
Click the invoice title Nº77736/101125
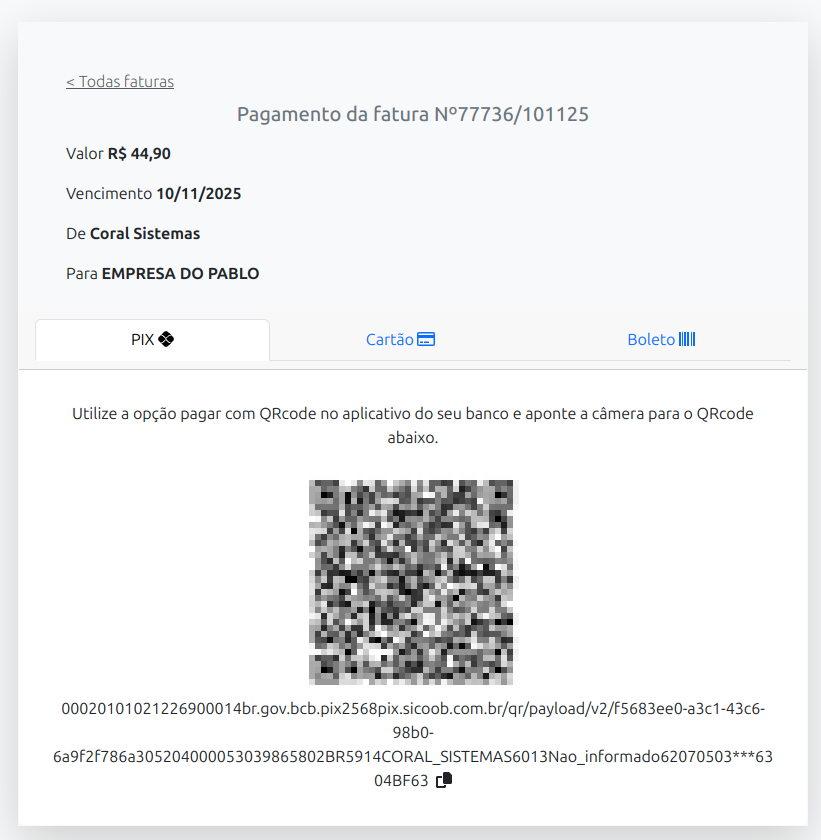coord(511,114)
